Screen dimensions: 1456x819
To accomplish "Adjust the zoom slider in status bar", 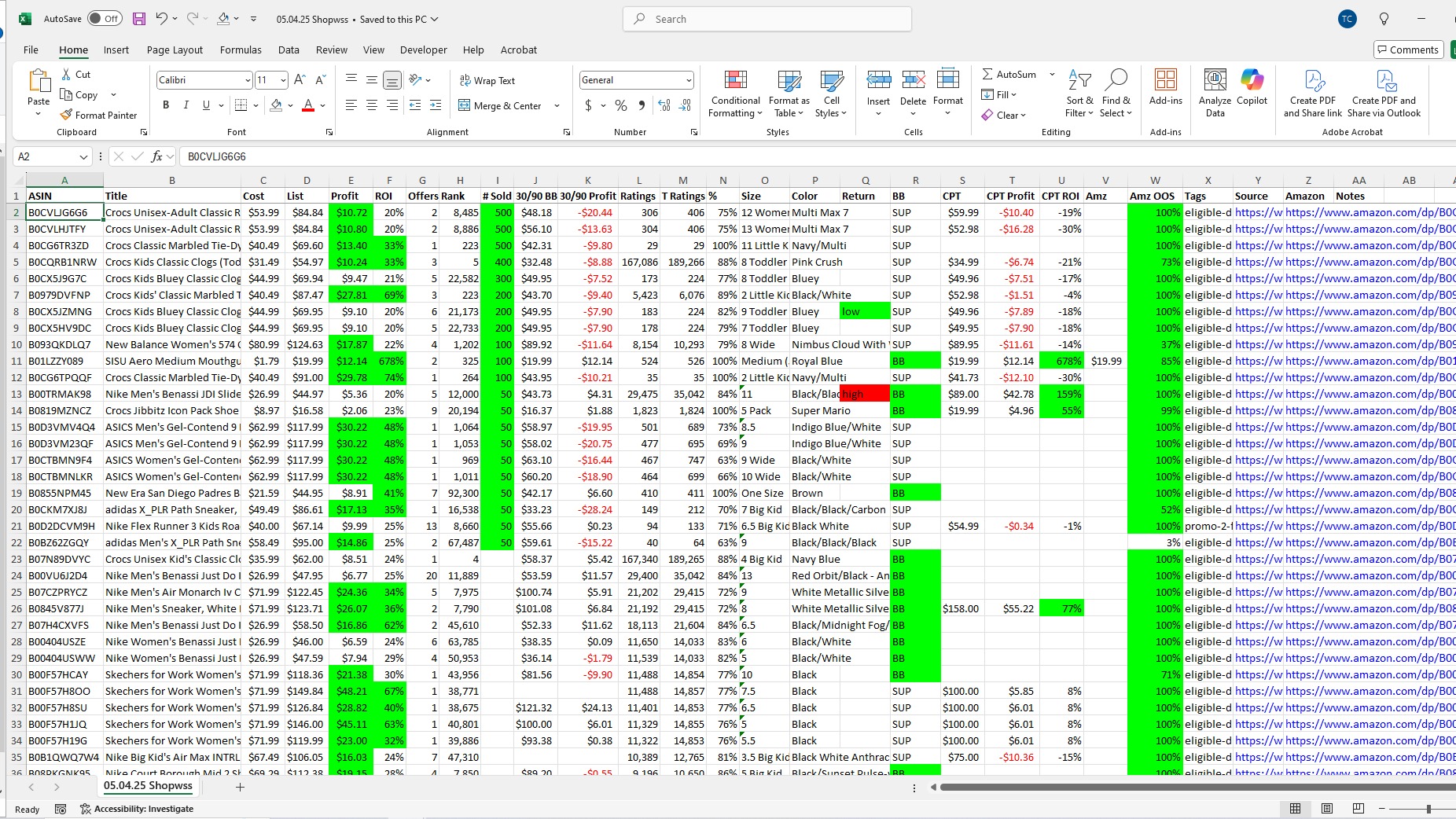I will (1428, 809).
